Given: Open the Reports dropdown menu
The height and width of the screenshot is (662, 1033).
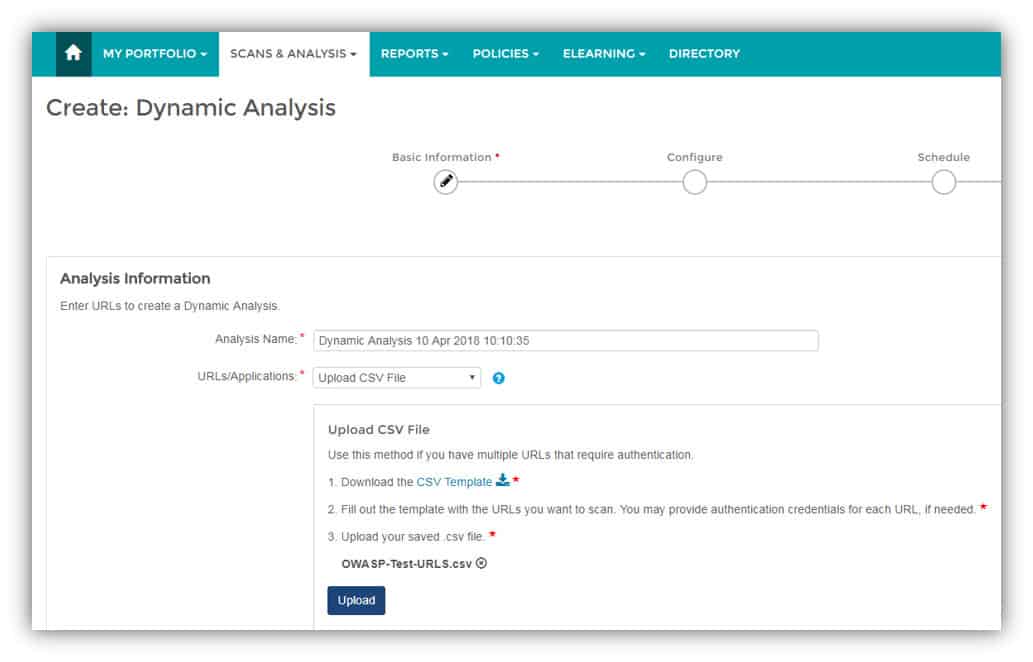Looking at the screenshot, I should (x=414, y=53).
